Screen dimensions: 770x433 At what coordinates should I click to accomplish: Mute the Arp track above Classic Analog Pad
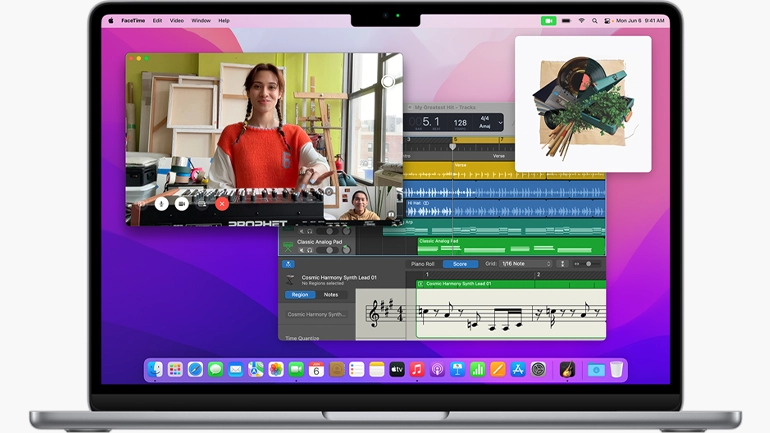click(x=302, y=231)
